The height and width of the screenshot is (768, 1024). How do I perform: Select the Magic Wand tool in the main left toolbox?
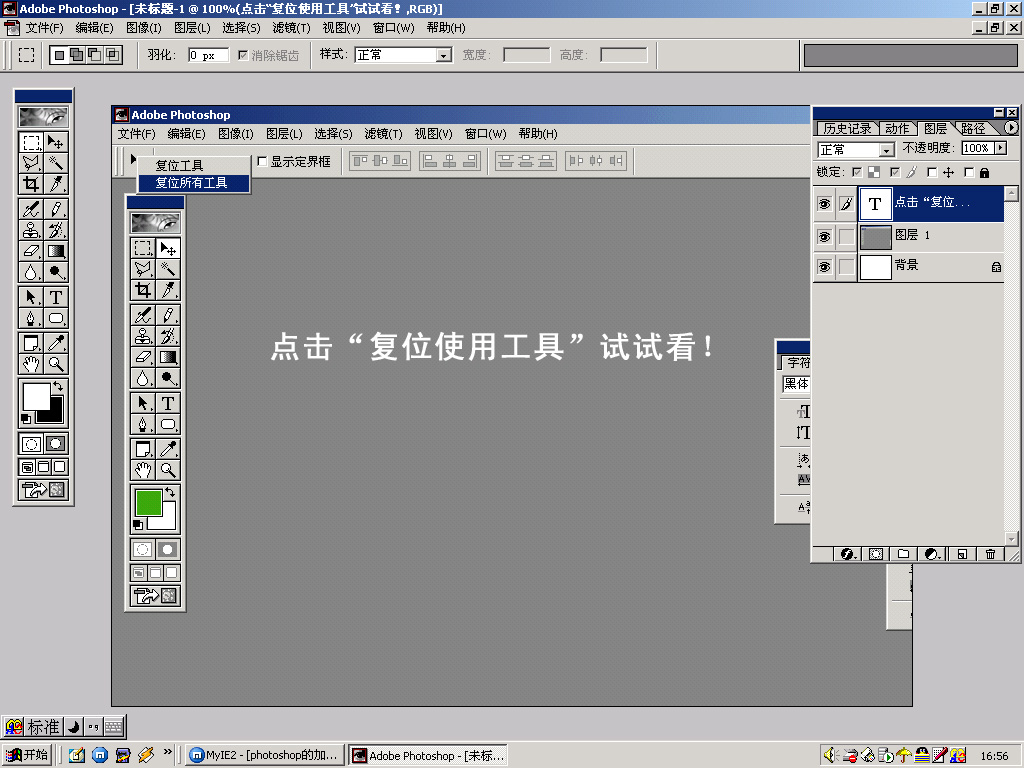click(56, 163)
